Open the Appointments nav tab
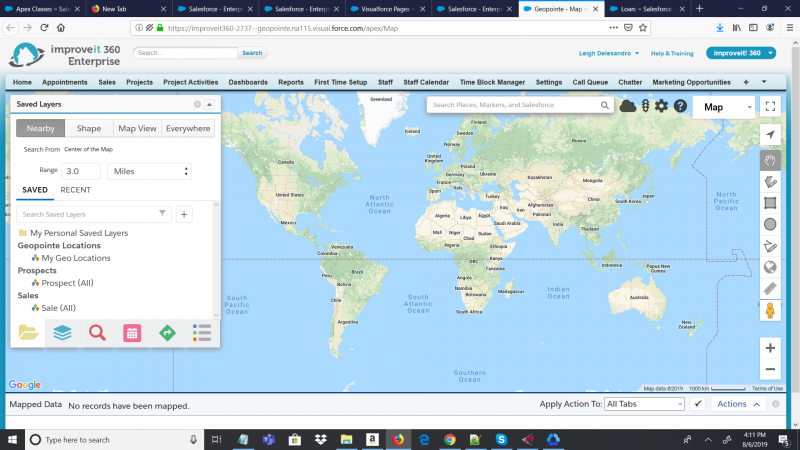This screenshot has height=450, width=800. 65,82
